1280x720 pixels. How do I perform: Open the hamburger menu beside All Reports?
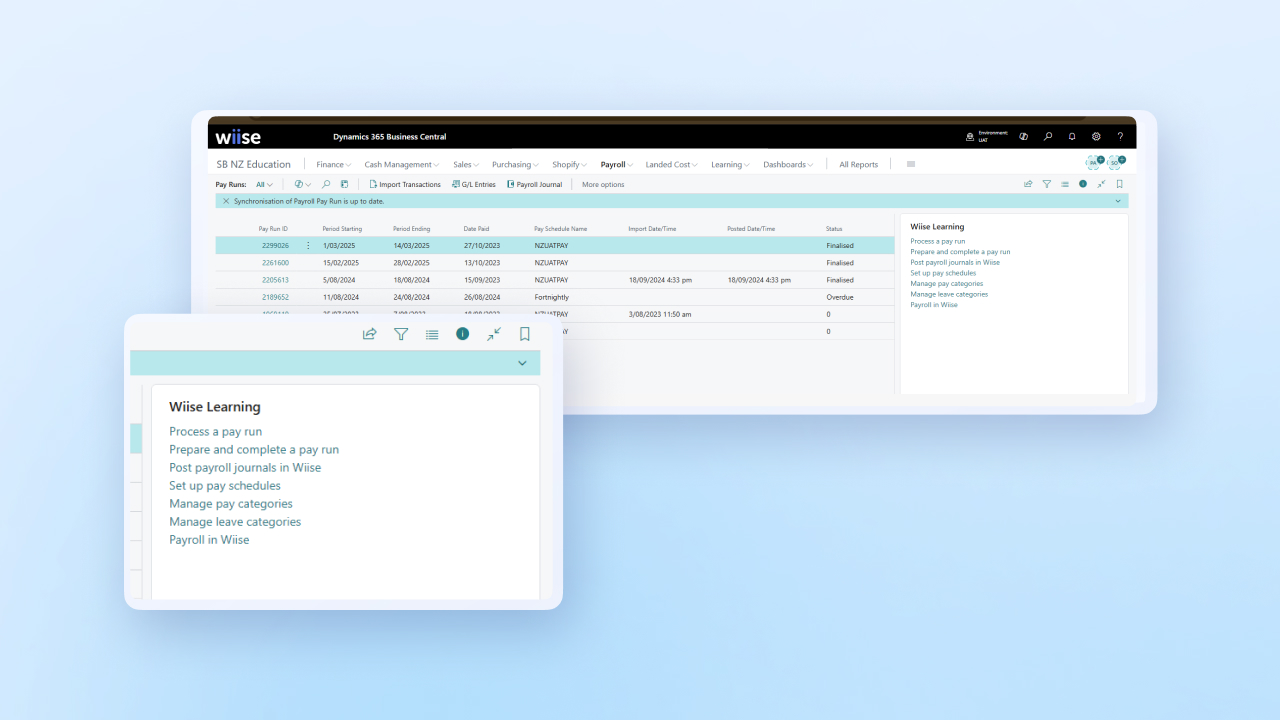[x=911, y=164]
